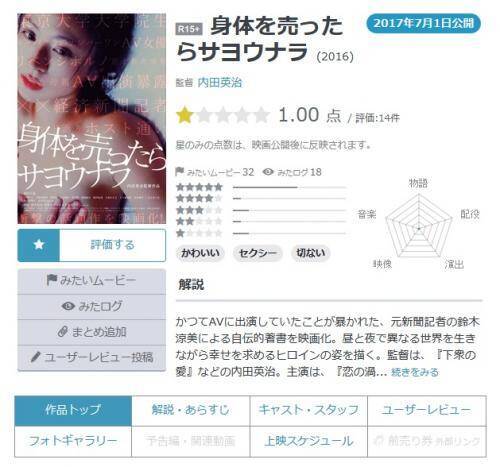Click the yellow star in the rating row
Viewport: 500px width, 467px height.
pyautogui.click(x=185, y=115)
